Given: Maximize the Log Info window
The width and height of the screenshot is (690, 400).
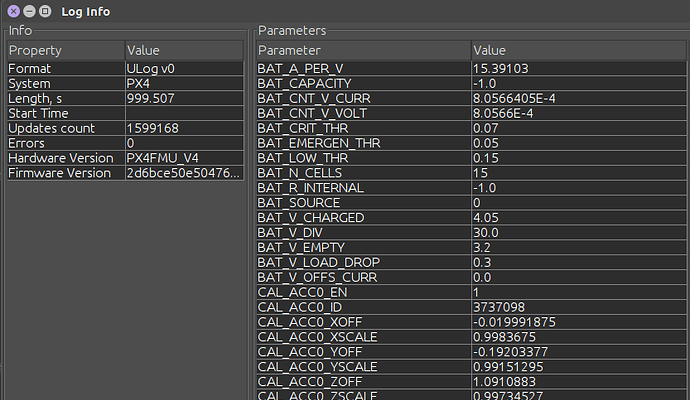Looking at the screenshot, I should pyautogui.click(x=45, y=11).
